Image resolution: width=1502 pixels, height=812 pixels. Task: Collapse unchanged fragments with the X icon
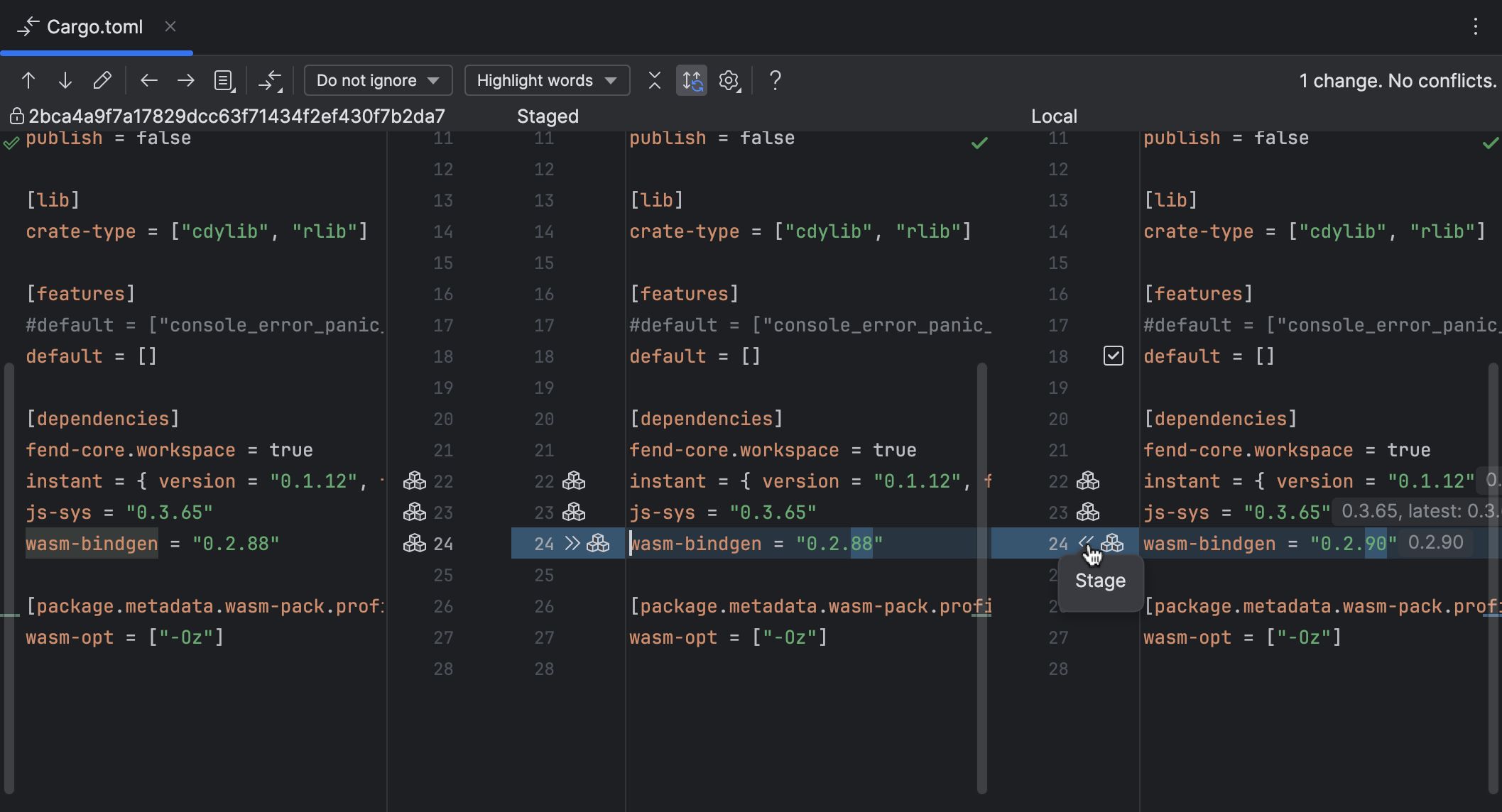point(654,80)
